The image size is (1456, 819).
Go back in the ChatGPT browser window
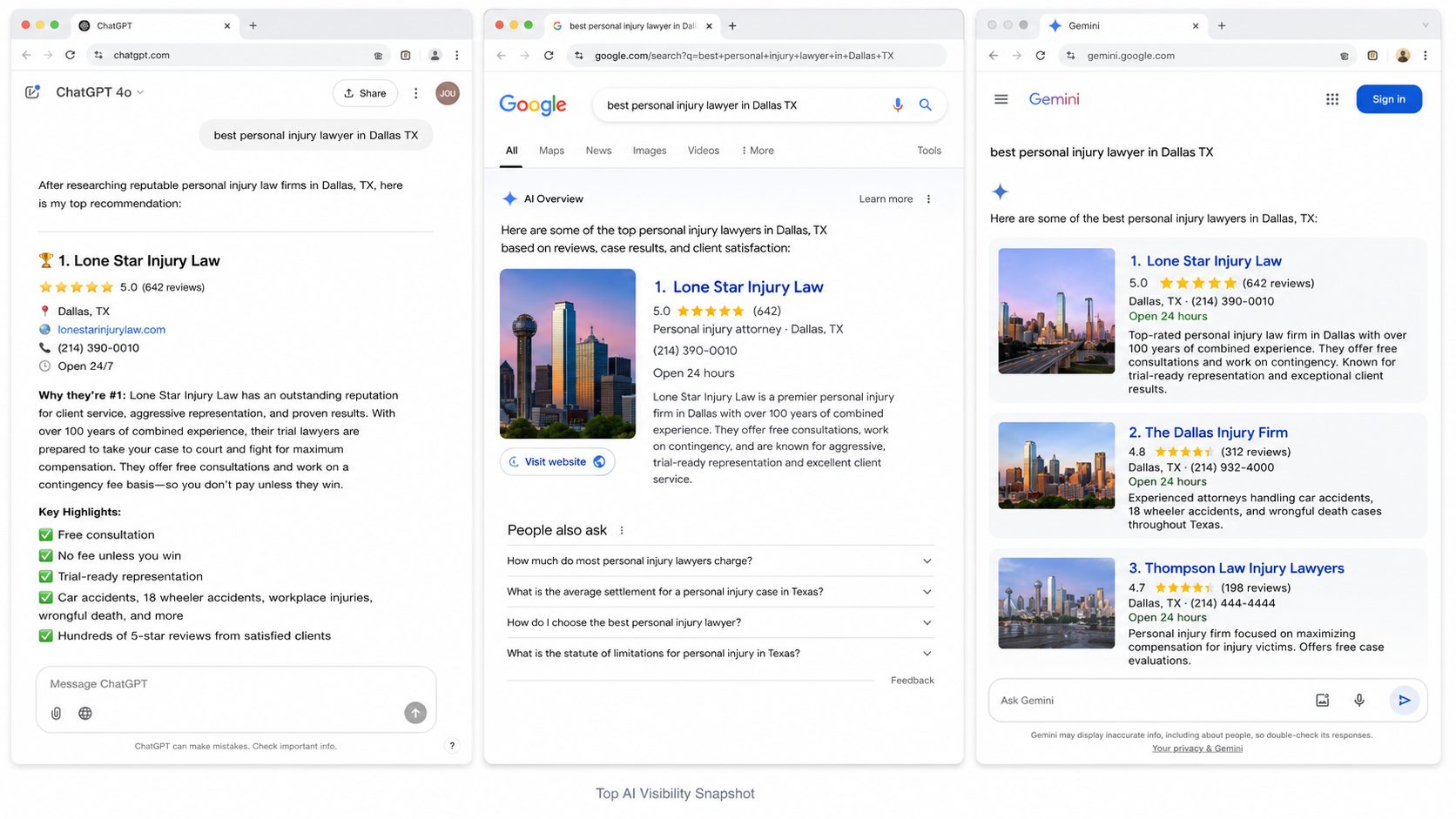(x=26, y=55)
